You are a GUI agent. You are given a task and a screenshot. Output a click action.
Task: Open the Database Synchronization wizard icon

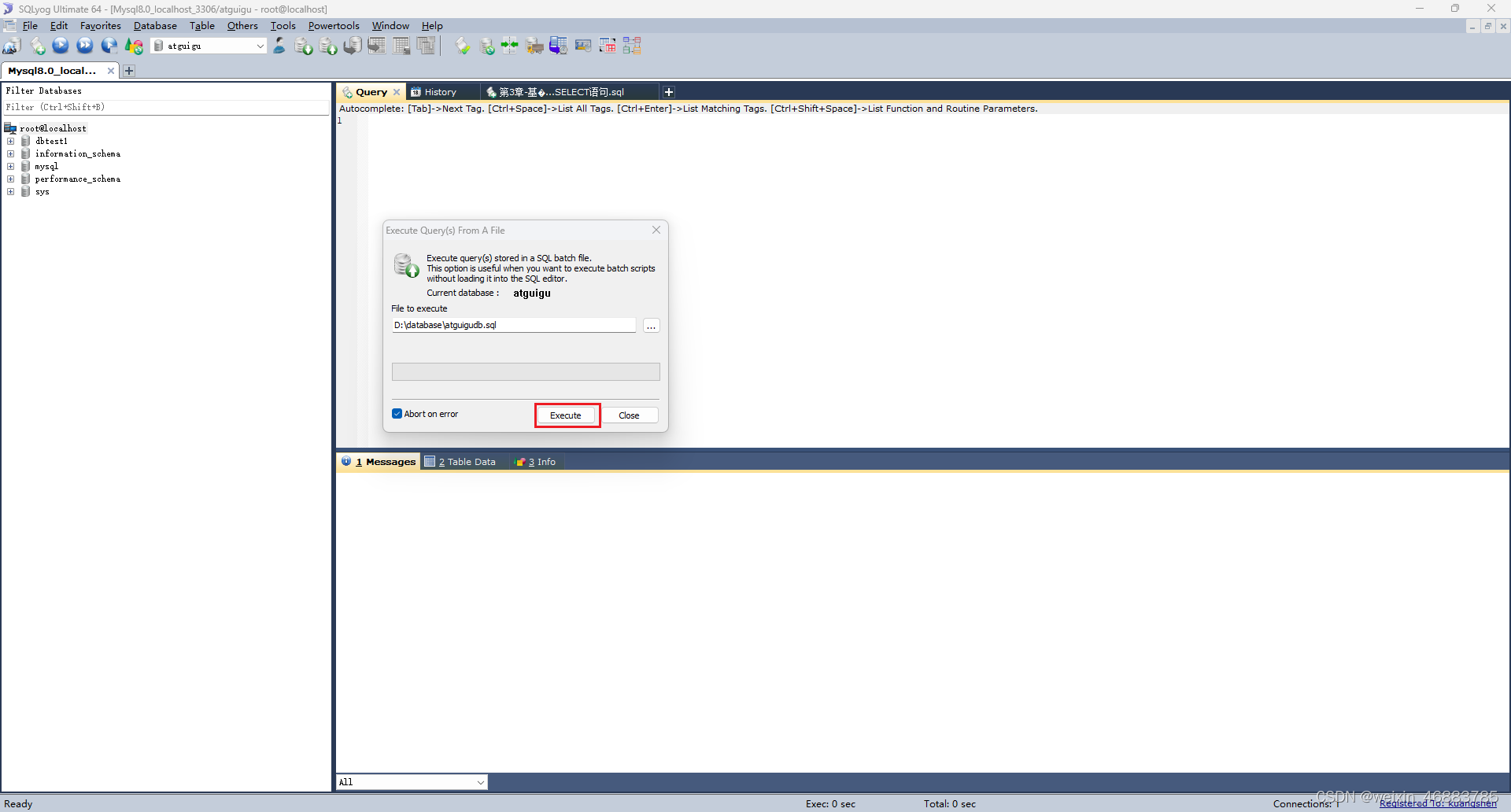point(487,46)
